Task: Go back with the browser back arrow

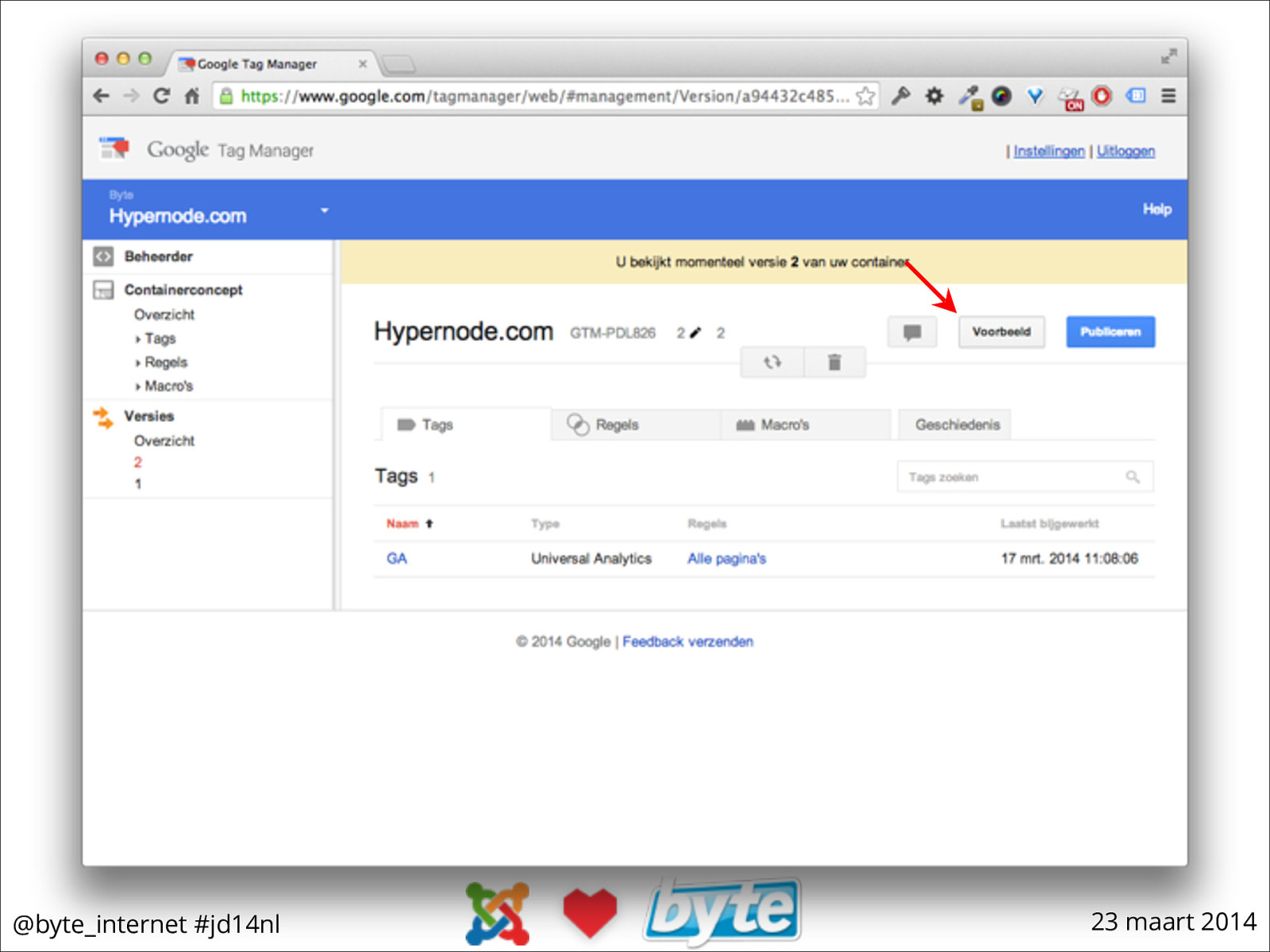Action: [101, 96]
